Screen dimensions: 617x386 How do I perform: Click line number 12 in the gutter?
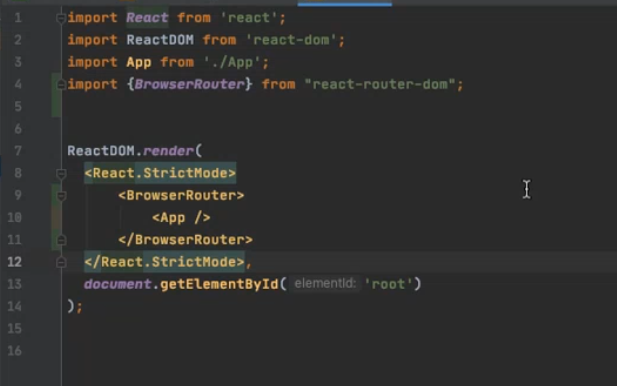15,262
